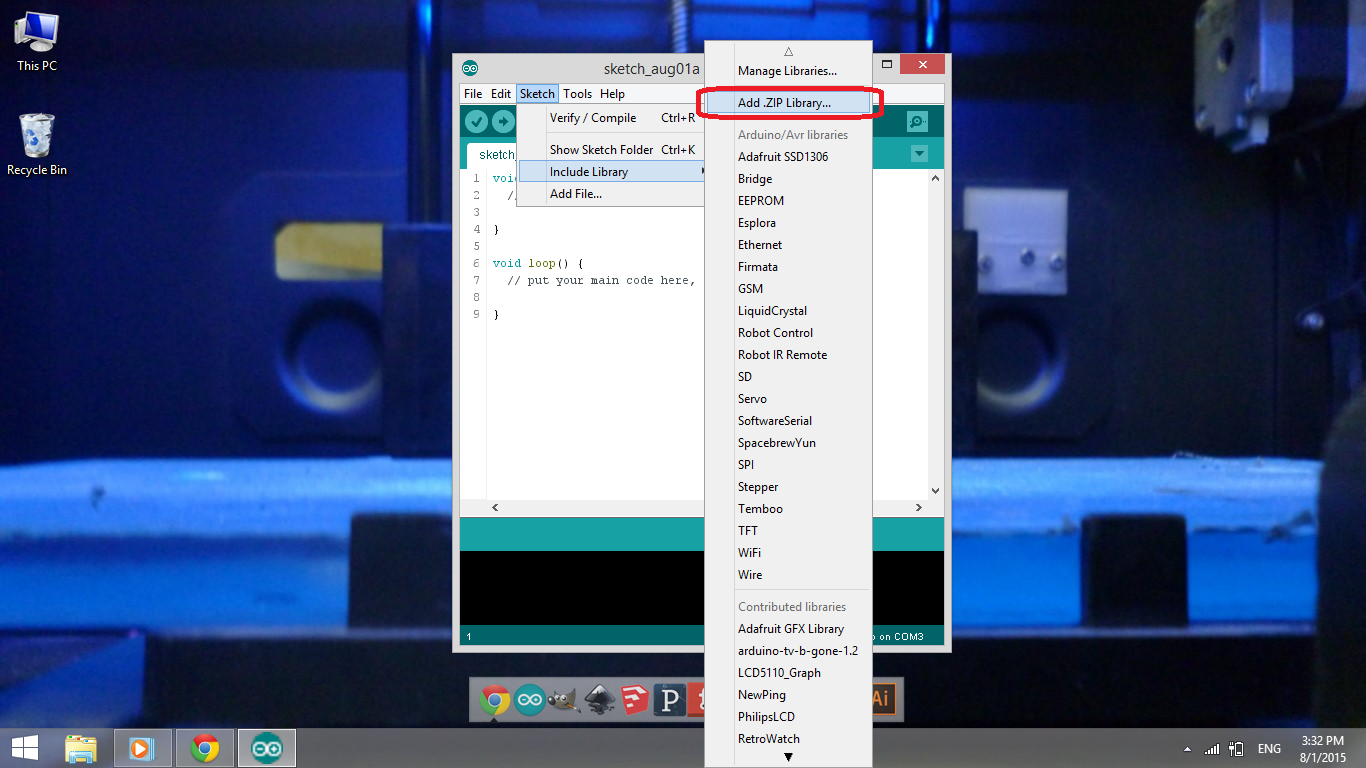Screen dimensions: 1366x768
Task: Include the SD library
Action: tap(788, 377)
